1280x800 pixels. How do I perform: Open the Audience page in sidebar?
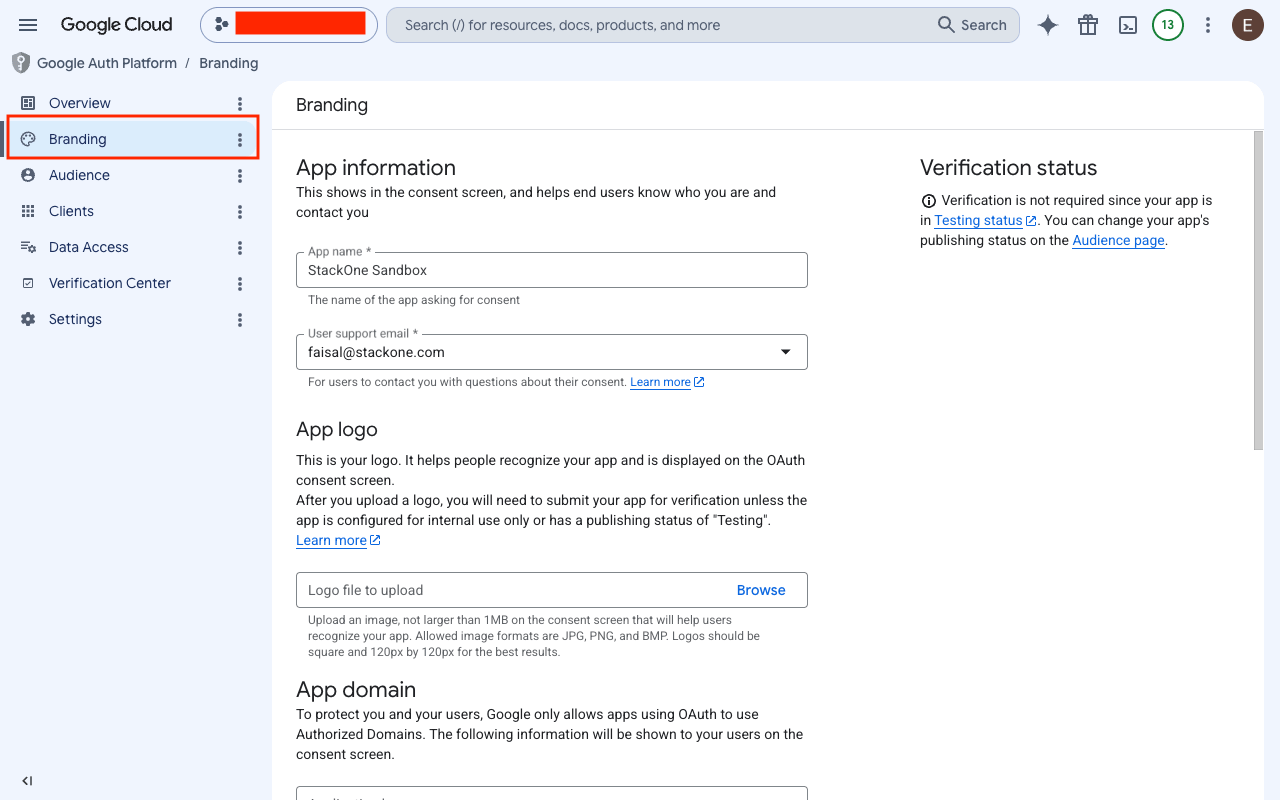pos(79,175)
